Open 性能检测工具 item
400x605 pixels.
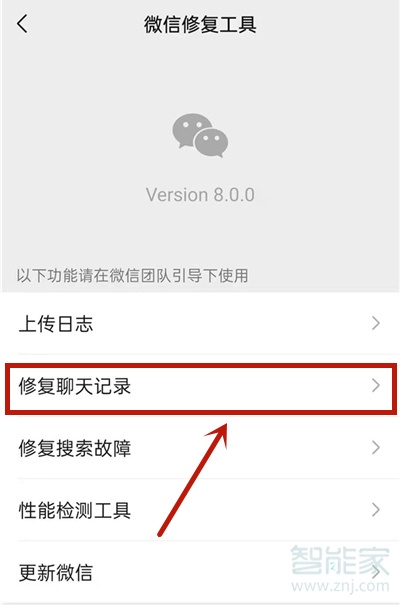(x=200, y=510)
